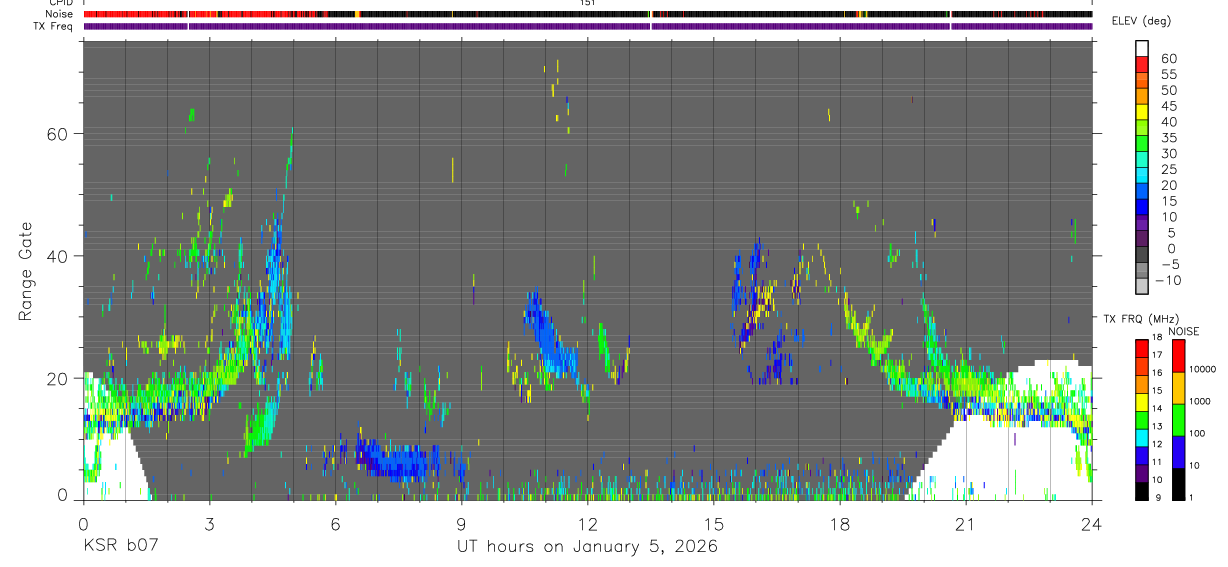
Task: Click the ELEV scale label '60'
Action: (x=1168, y=59)
